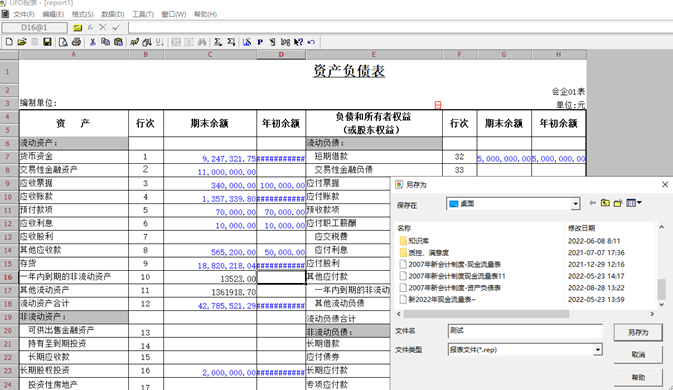Select the 知识库 folder
The height and width of the screenshot is (390, 673).
click(414, 241)
